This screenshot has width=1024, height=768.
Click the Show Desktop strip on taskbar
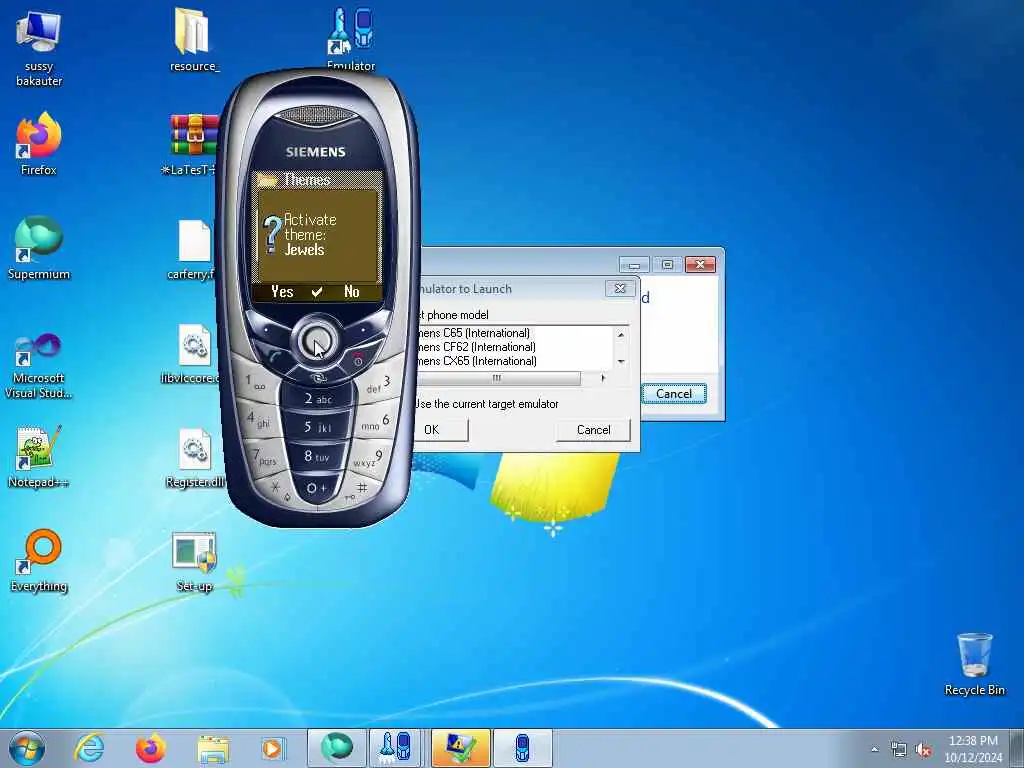point(1018,748)
